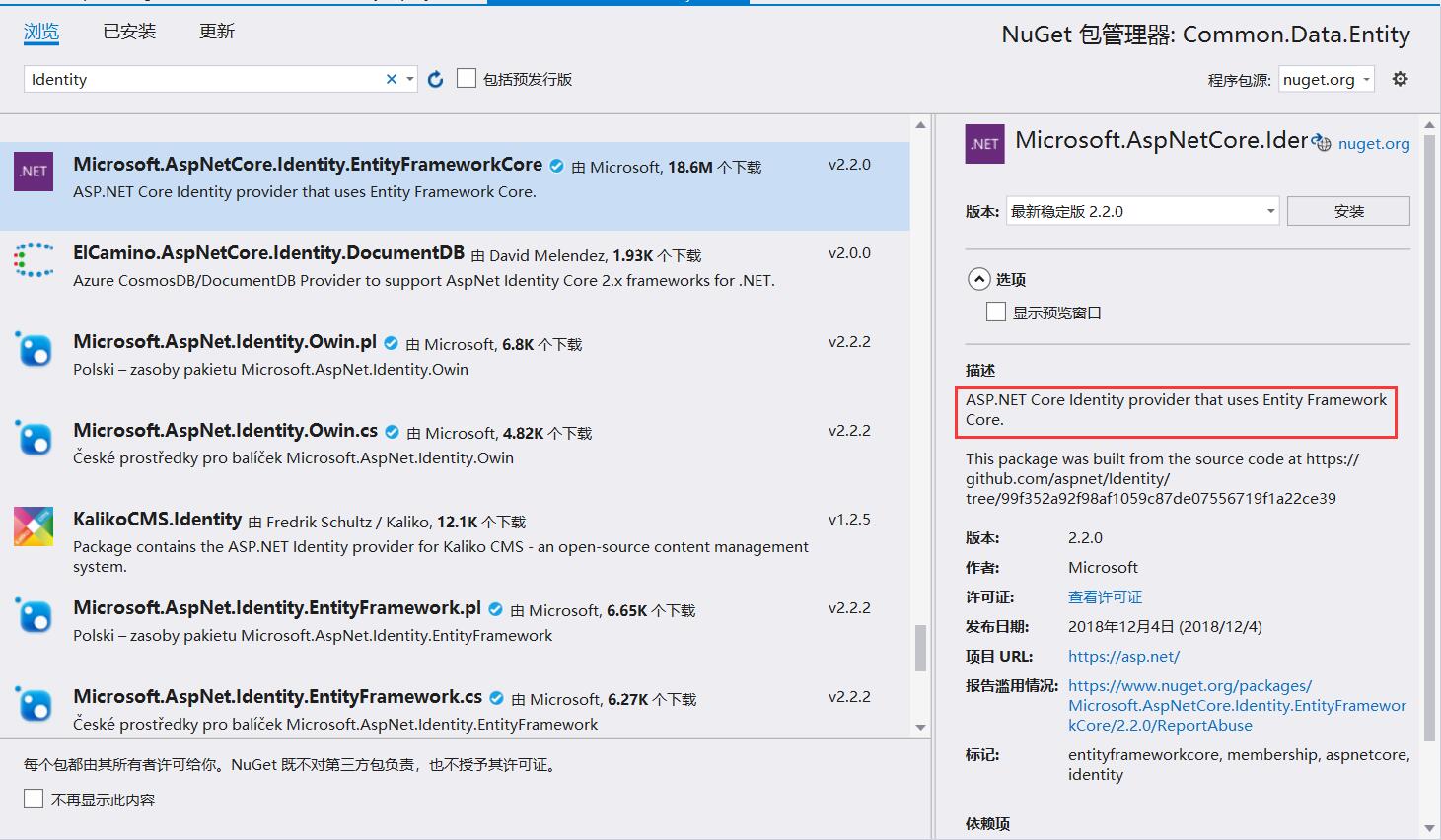The width and height of the screenshot is (1441, 840).
Task: Collapse the 选项 section
Action: (x=978, y=279)
